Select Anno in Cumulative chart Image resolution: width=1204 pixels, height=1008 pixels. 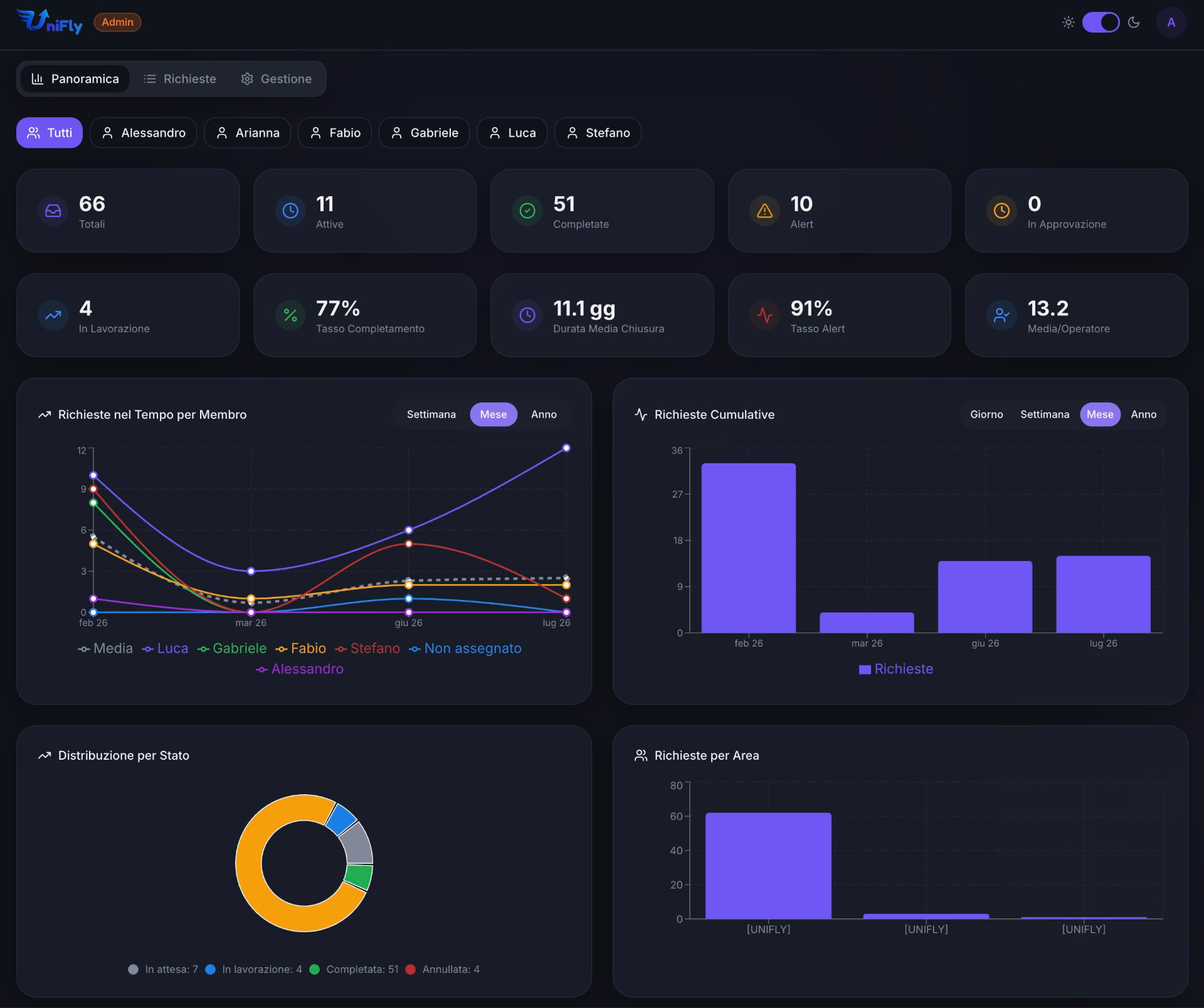point(1144,414)
